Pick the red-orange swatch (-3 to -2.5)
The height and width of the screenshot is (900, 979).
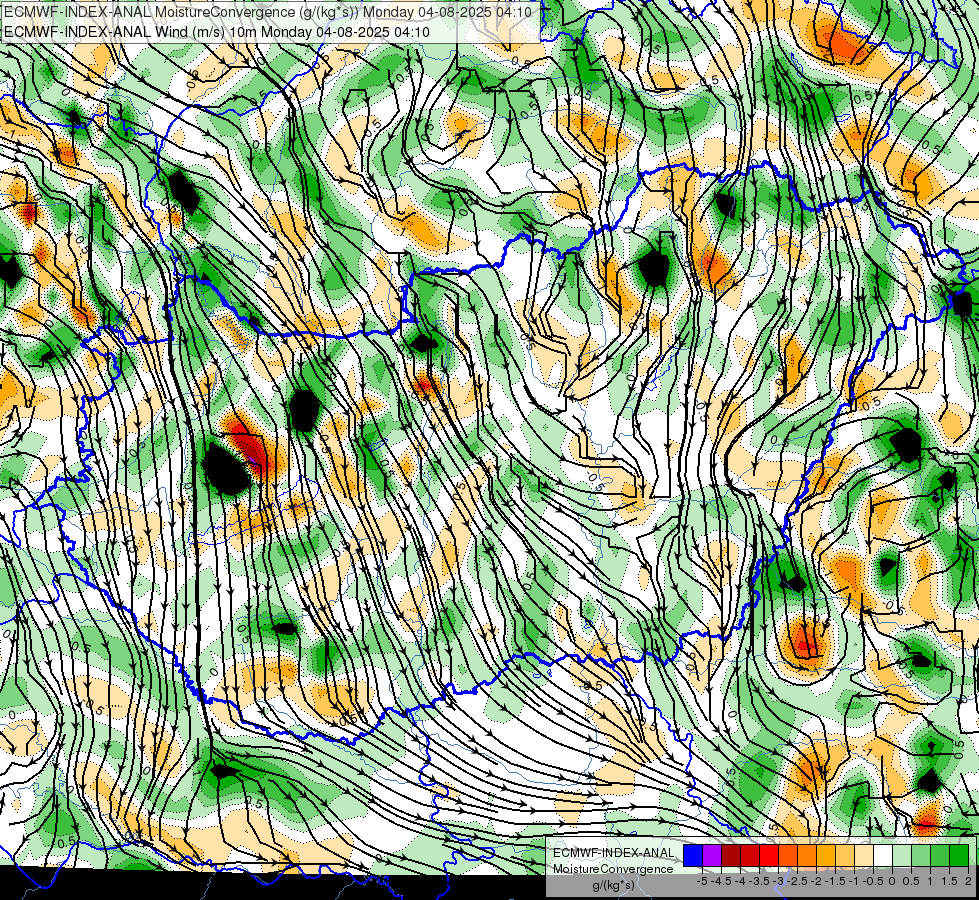point(787,856)
